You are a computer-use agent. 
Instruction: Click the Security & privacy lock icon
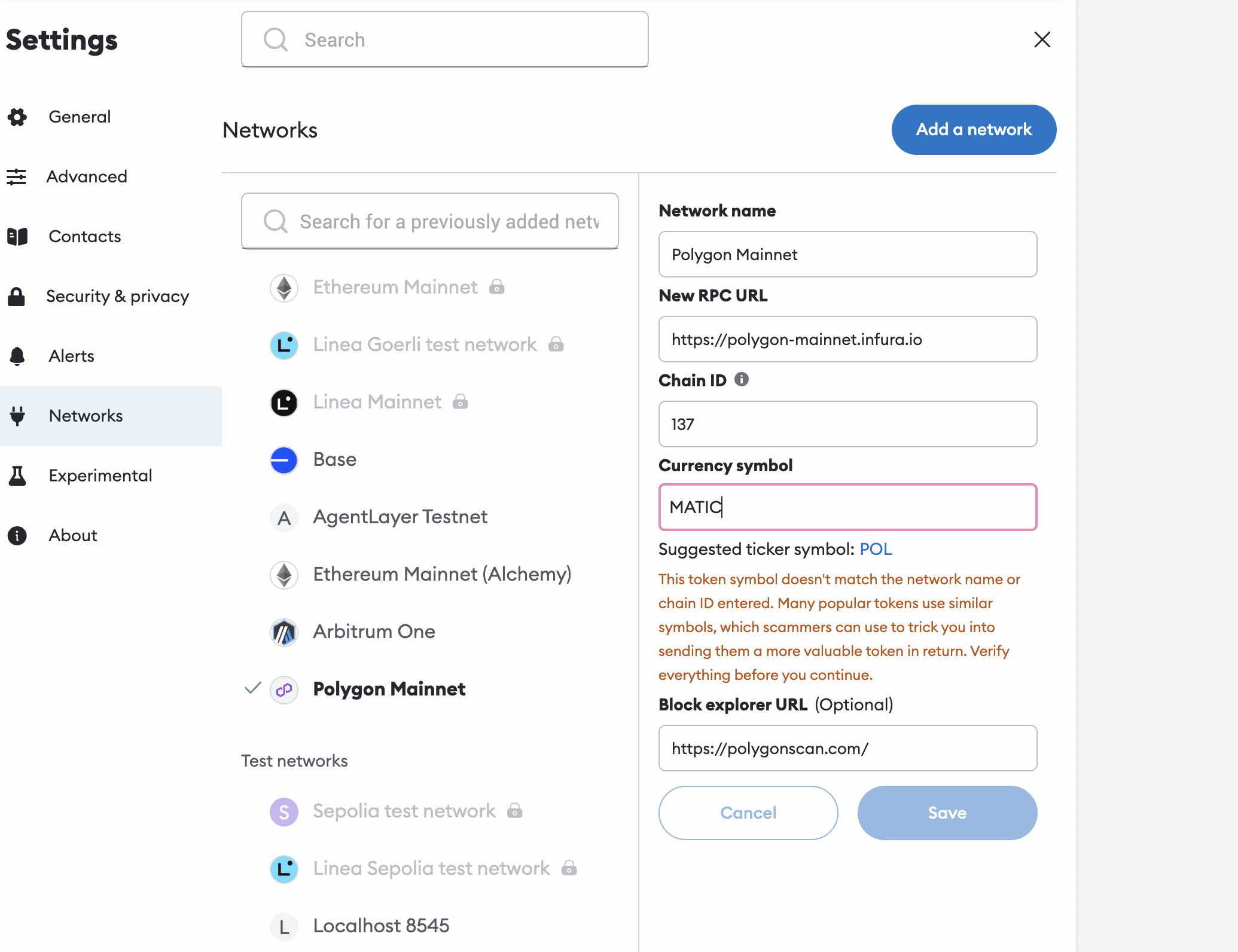click(x=17, y=296)
